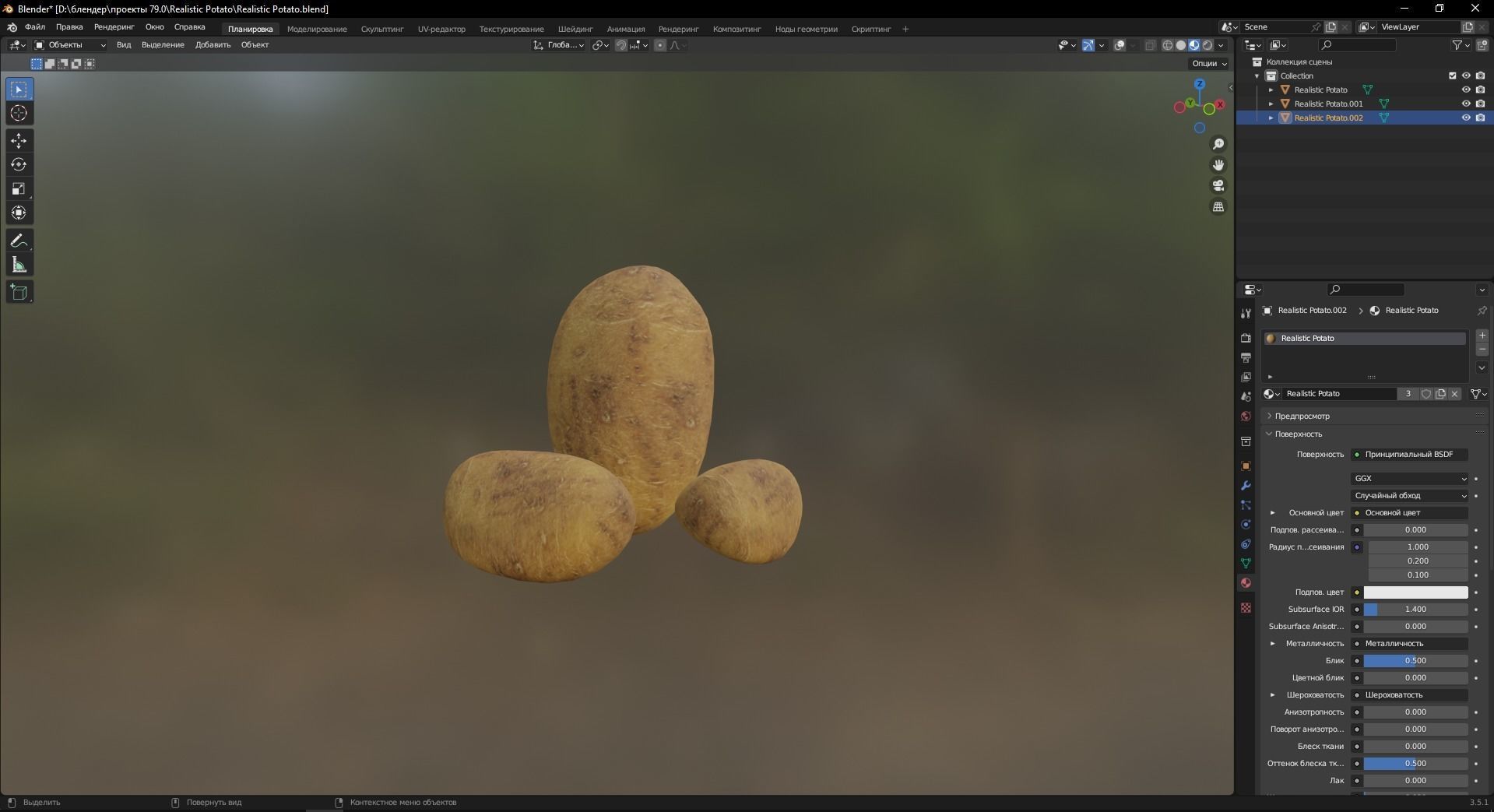Select the Move tool in the toolbar

coord(19,140)
